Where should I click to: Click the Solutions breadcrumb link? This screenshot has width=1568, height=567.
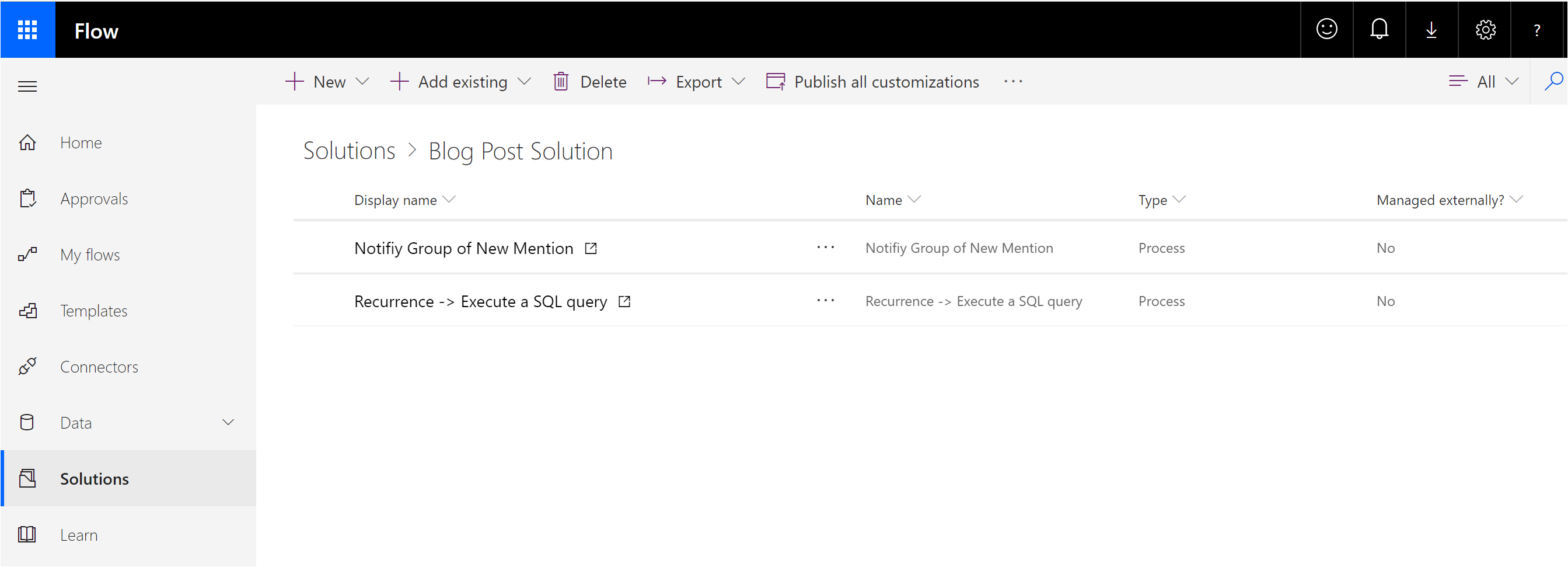tap(349, 151)
